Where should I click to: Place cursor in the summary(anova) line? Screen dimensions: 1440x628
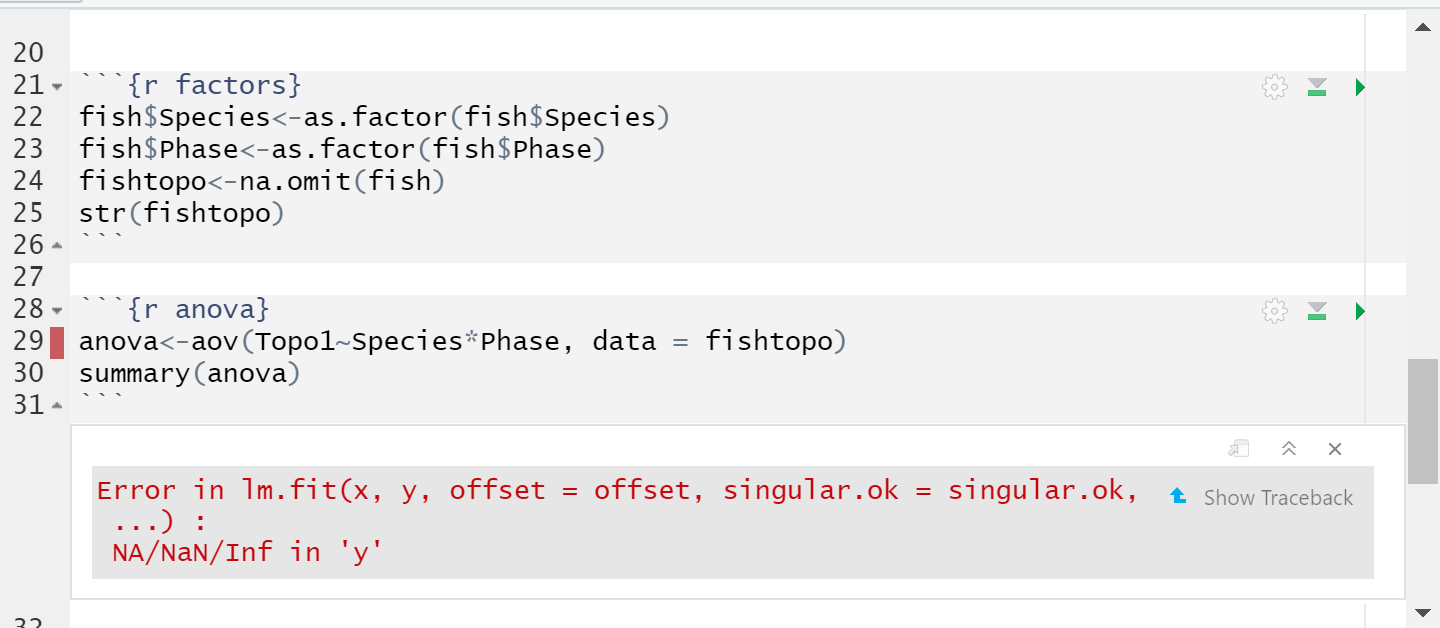[x=190, y=374]
